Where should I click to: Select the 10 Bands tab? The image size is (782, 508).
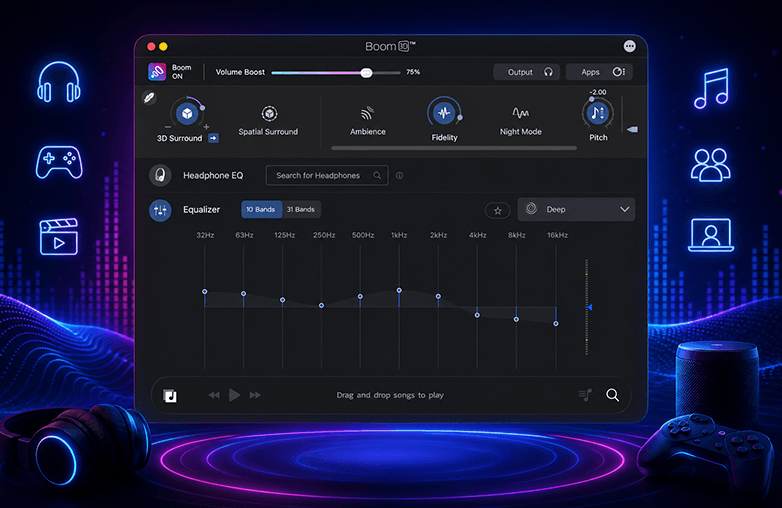tap(261, 209)
